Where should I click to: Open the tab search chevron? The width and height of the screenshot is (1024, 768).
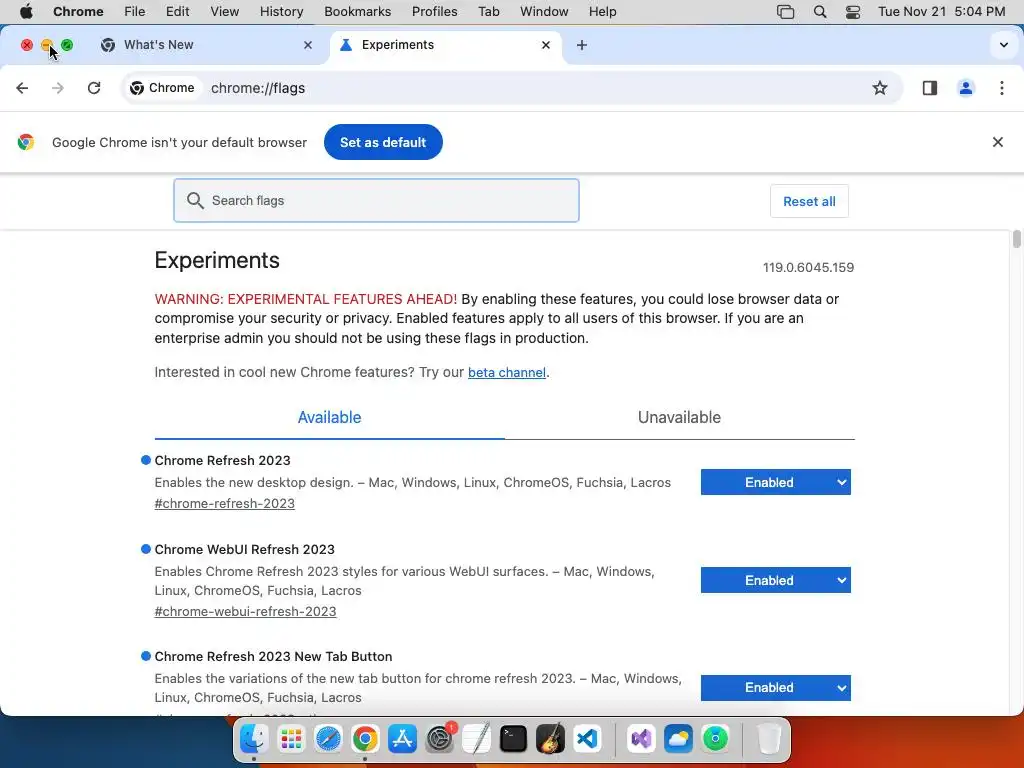(x=1004, y=45)
